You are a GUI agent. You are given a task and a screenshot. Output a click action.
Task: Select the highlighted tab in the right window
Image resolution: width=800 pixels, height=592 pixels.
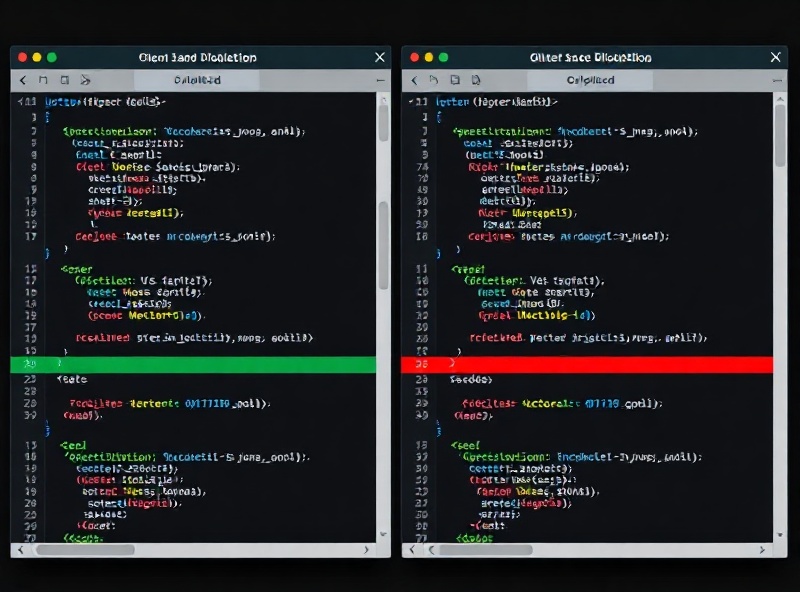pos(590,80)
